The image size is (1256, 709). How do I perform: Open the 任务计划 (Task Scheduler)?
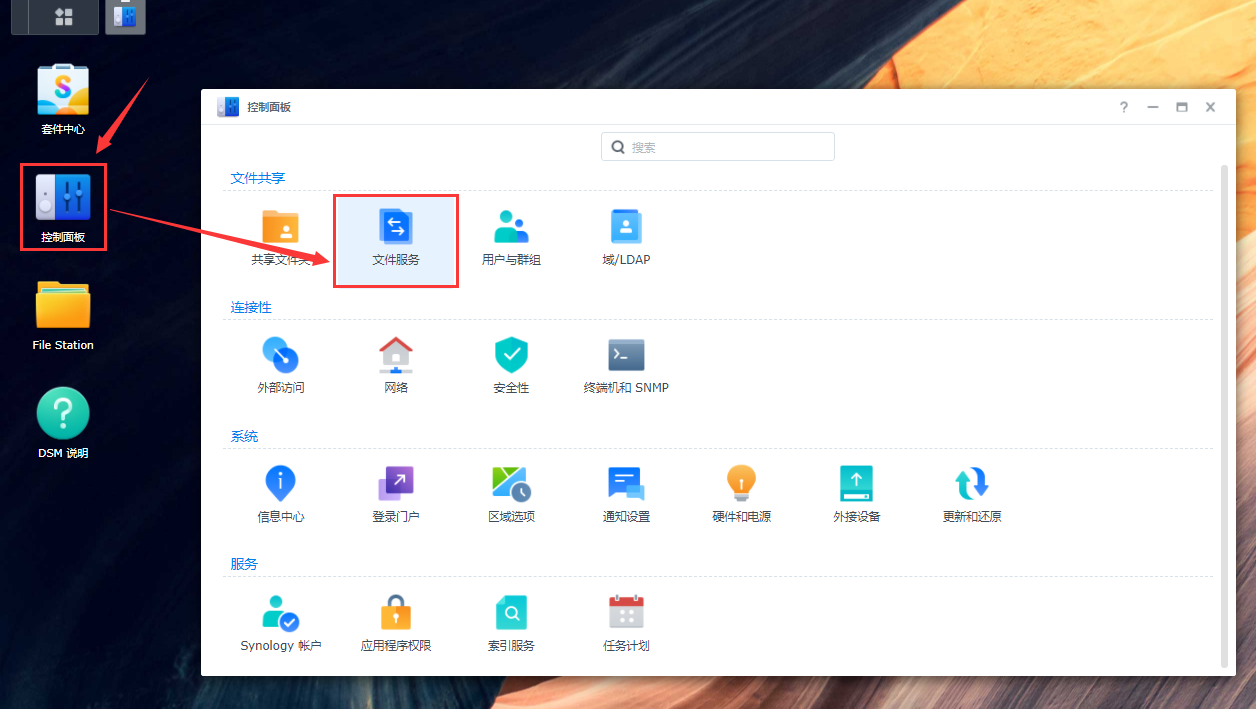pyautogui.click(x=626, y=620)
